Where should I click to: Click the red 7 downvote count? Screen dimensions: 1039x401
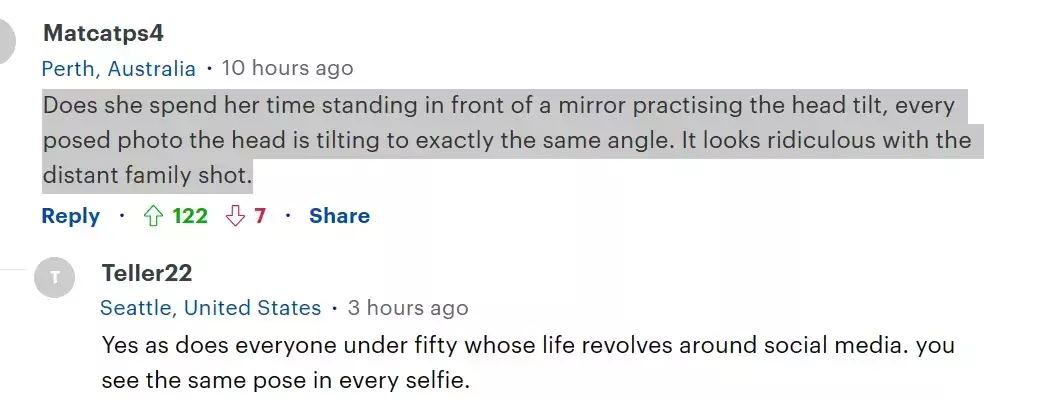click(x=260, y=216)
